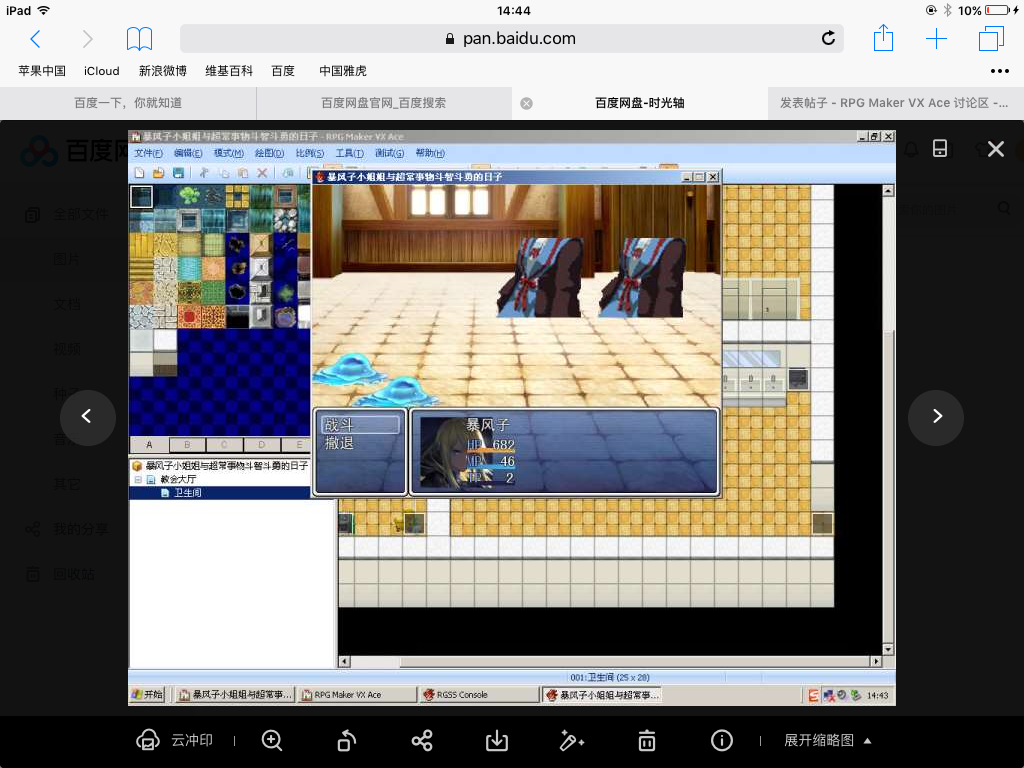Zoom in on the photo in the viewer
1024x768 pixels.
272,740
